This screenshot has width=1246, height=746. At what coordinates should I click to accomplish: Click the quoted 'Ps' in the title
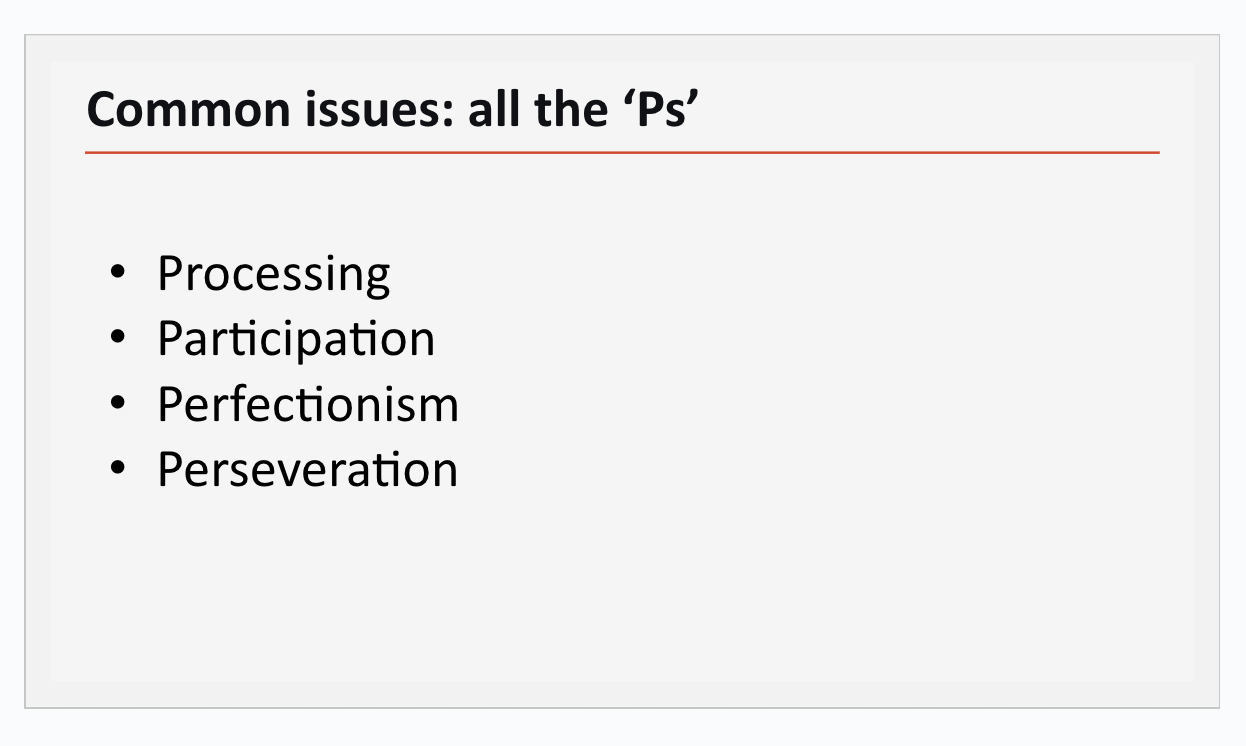coord(655,110)
